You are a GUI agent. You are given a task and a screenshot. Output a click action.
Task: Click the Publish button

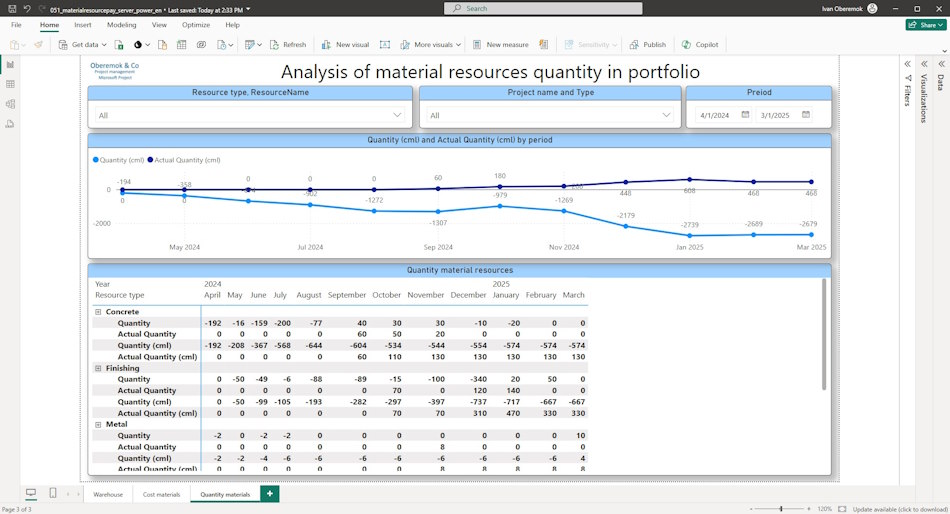click(x=648, y=45)
